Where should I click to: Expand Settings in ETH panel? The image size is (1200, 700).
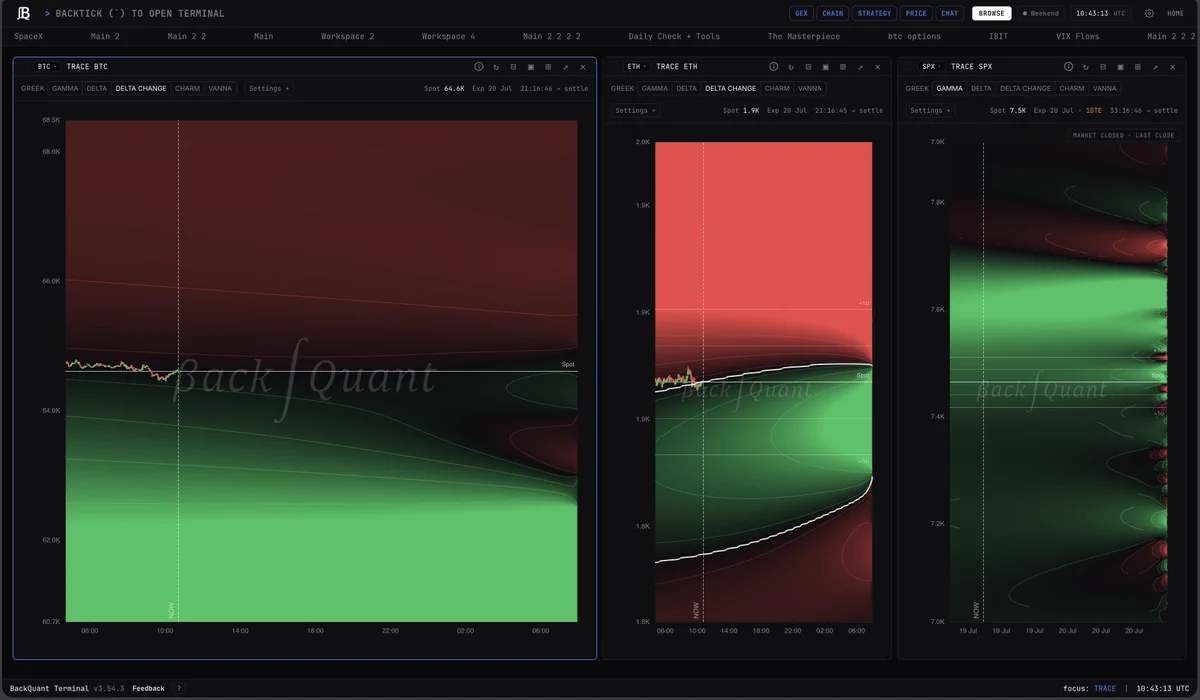(x=635, y=110)
